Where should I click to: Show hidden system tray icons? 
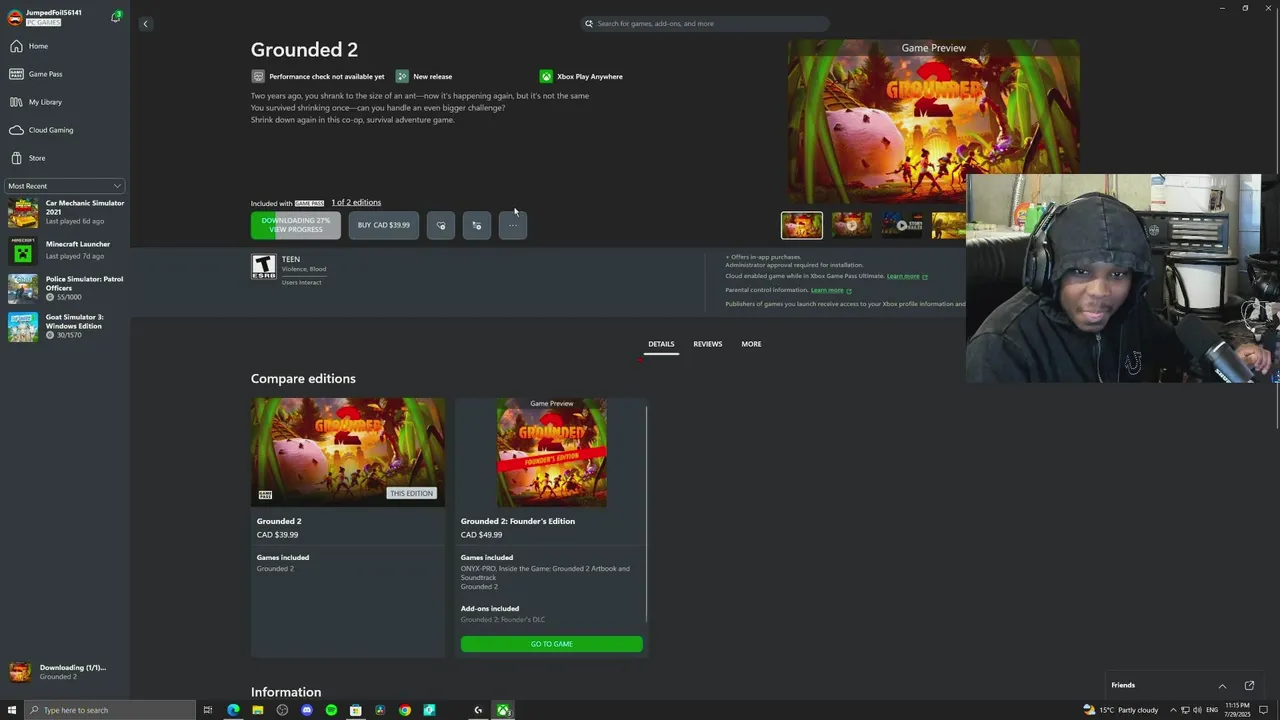tap(1173, 710)
